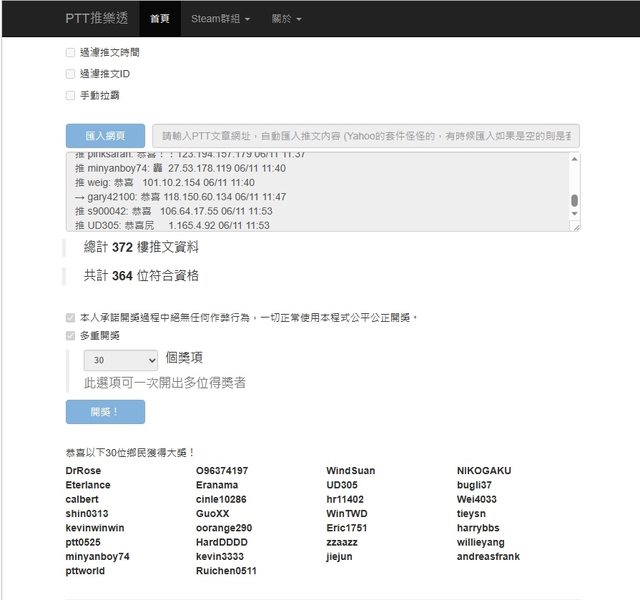The height and width of the screenshot is (600, 640).
Task: Expand the 關於 about menu
Action: coord(286,18)
